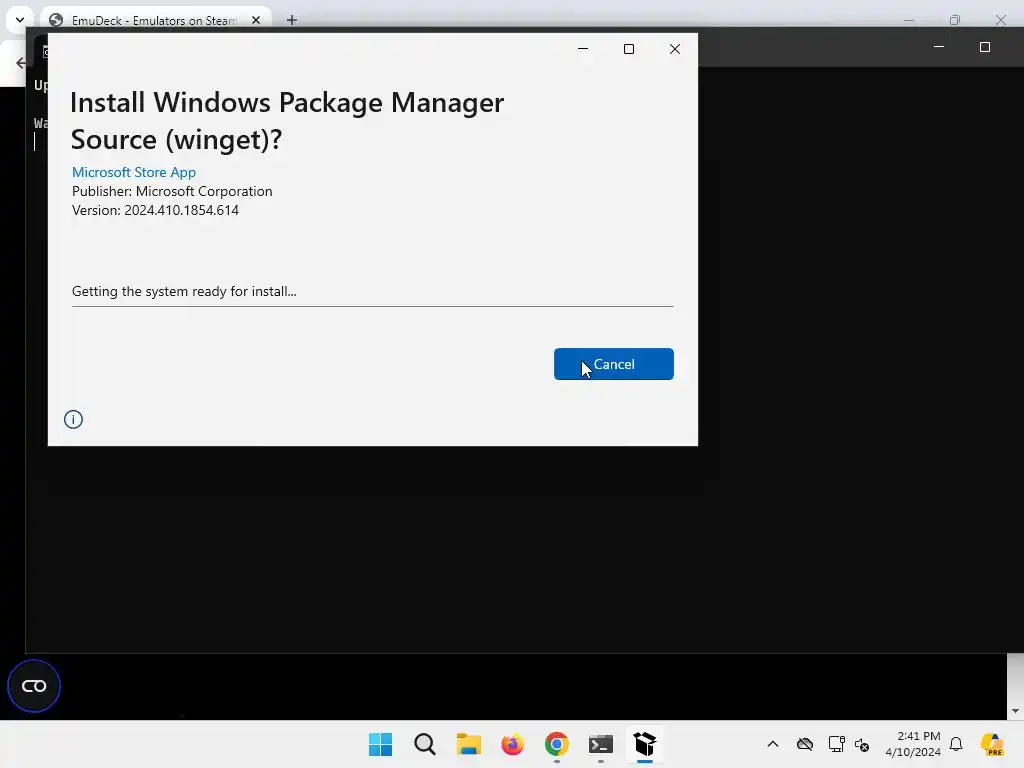Switch to Google Chrome in taskbar

pyautogui.click(x=557, y=744)
